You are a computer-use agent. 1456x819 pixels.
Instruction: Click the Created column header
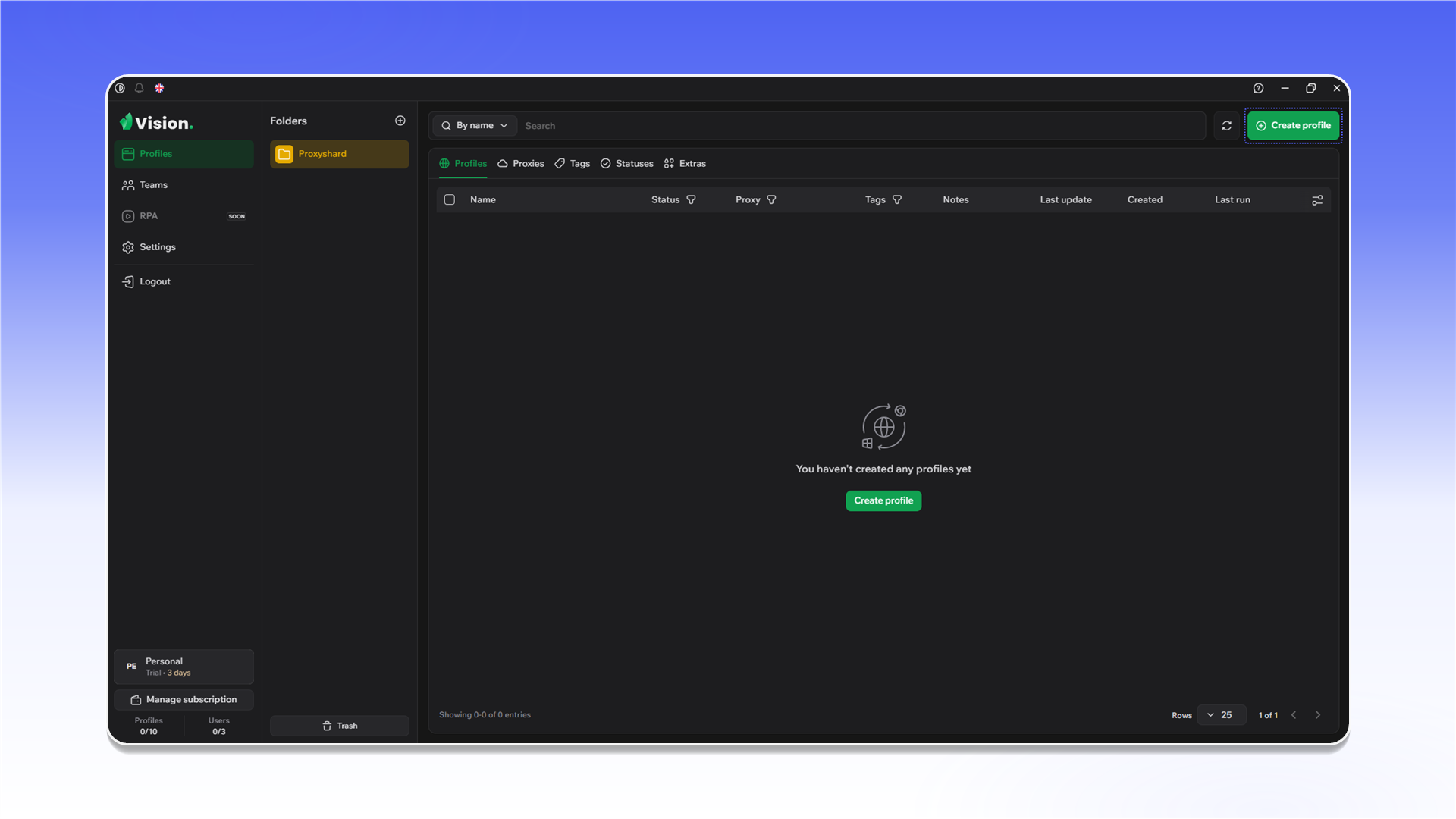1144,200
